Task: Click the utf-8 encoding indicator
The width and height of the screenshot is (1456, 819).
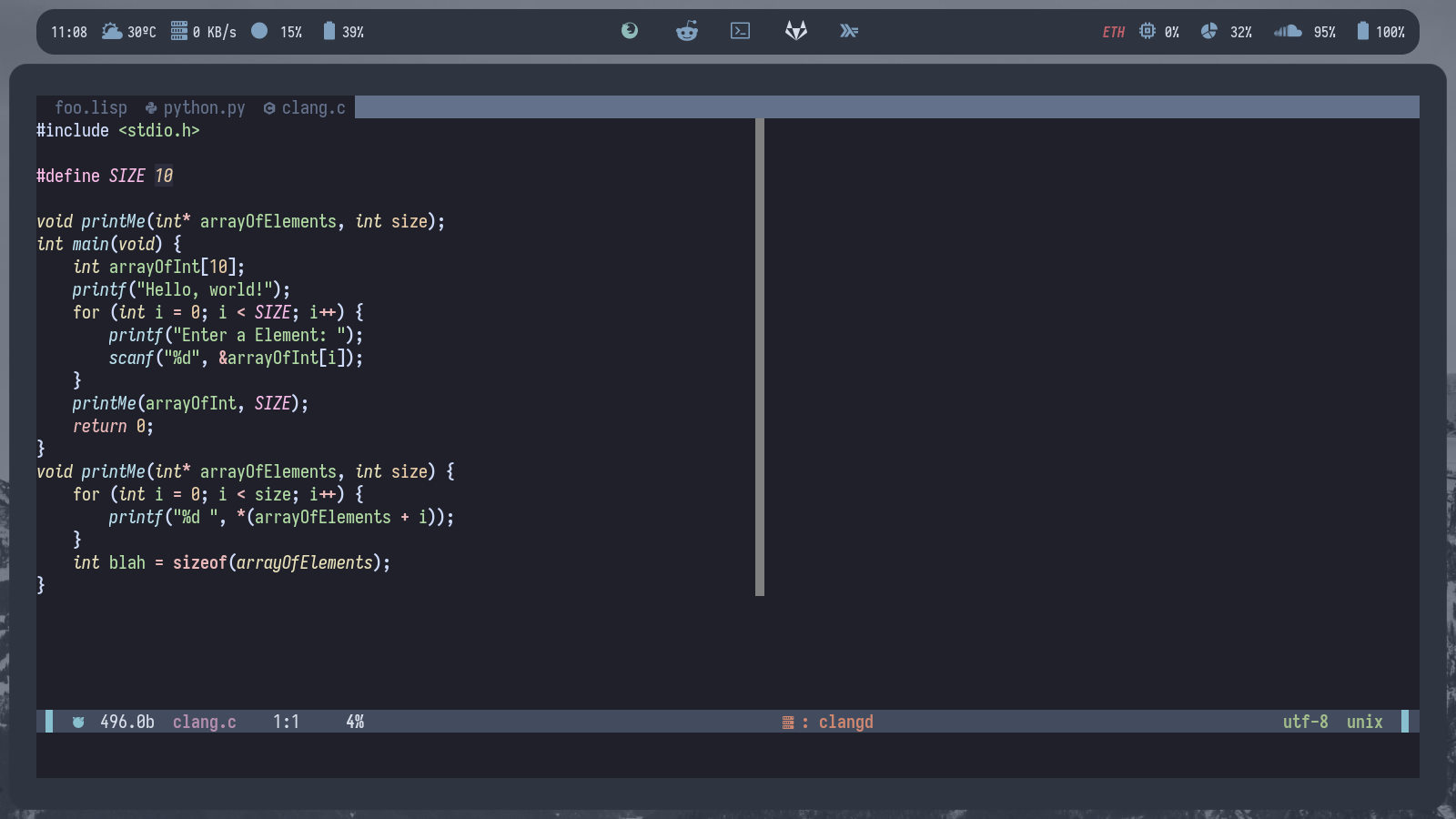Action: coord(1306,722)
